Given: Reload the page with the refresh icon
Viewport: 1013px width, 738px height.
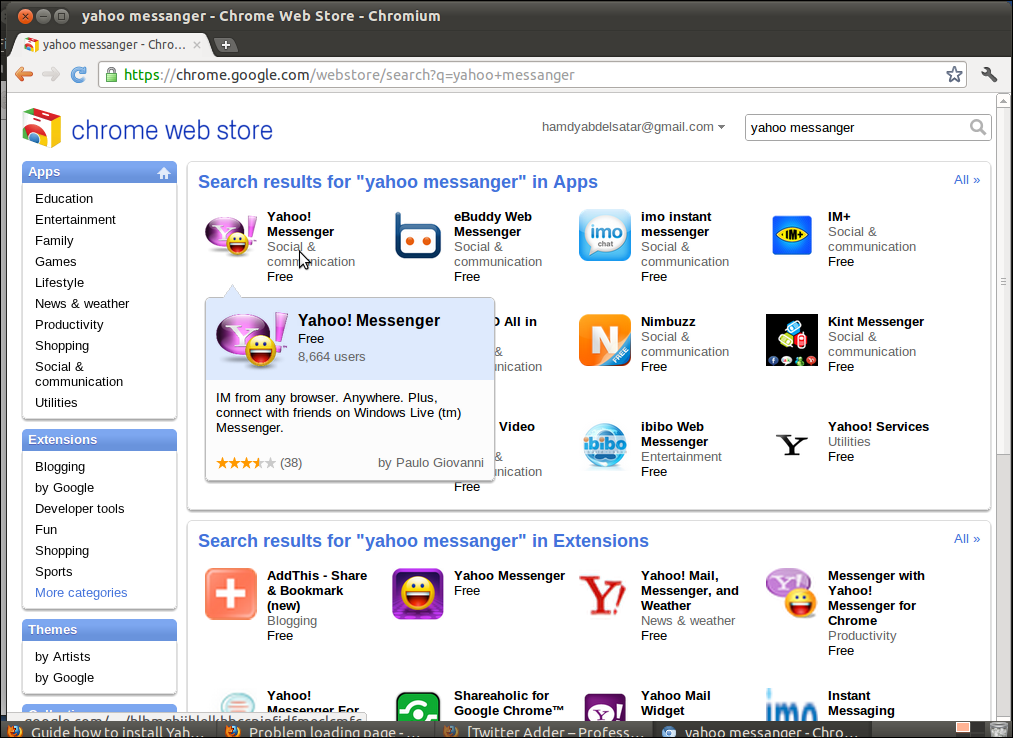Looking at the screenshot, I should tap(79, 74).
